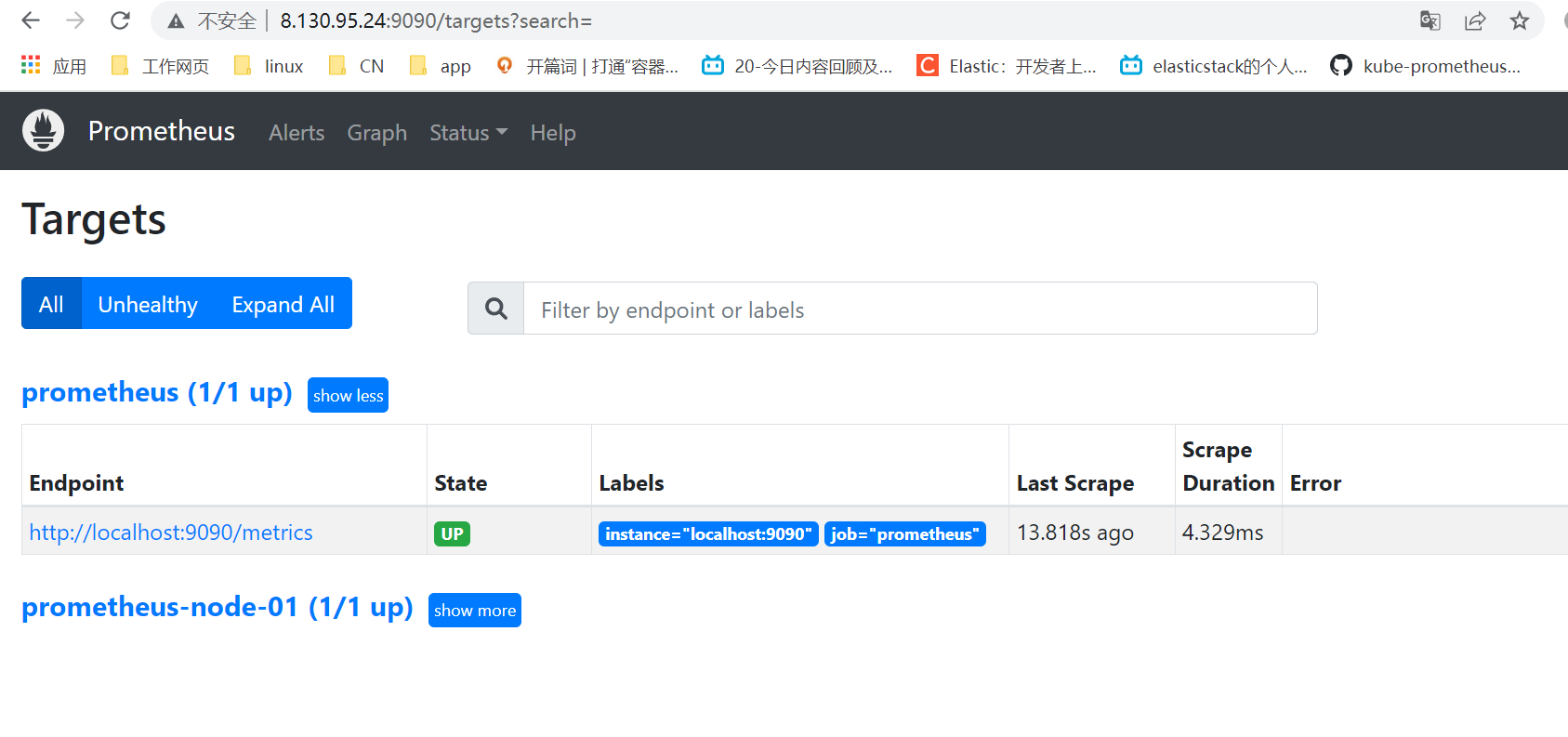Open the Graph page
This screenshot has width=1568, height=737.
(x=376, y=133)
